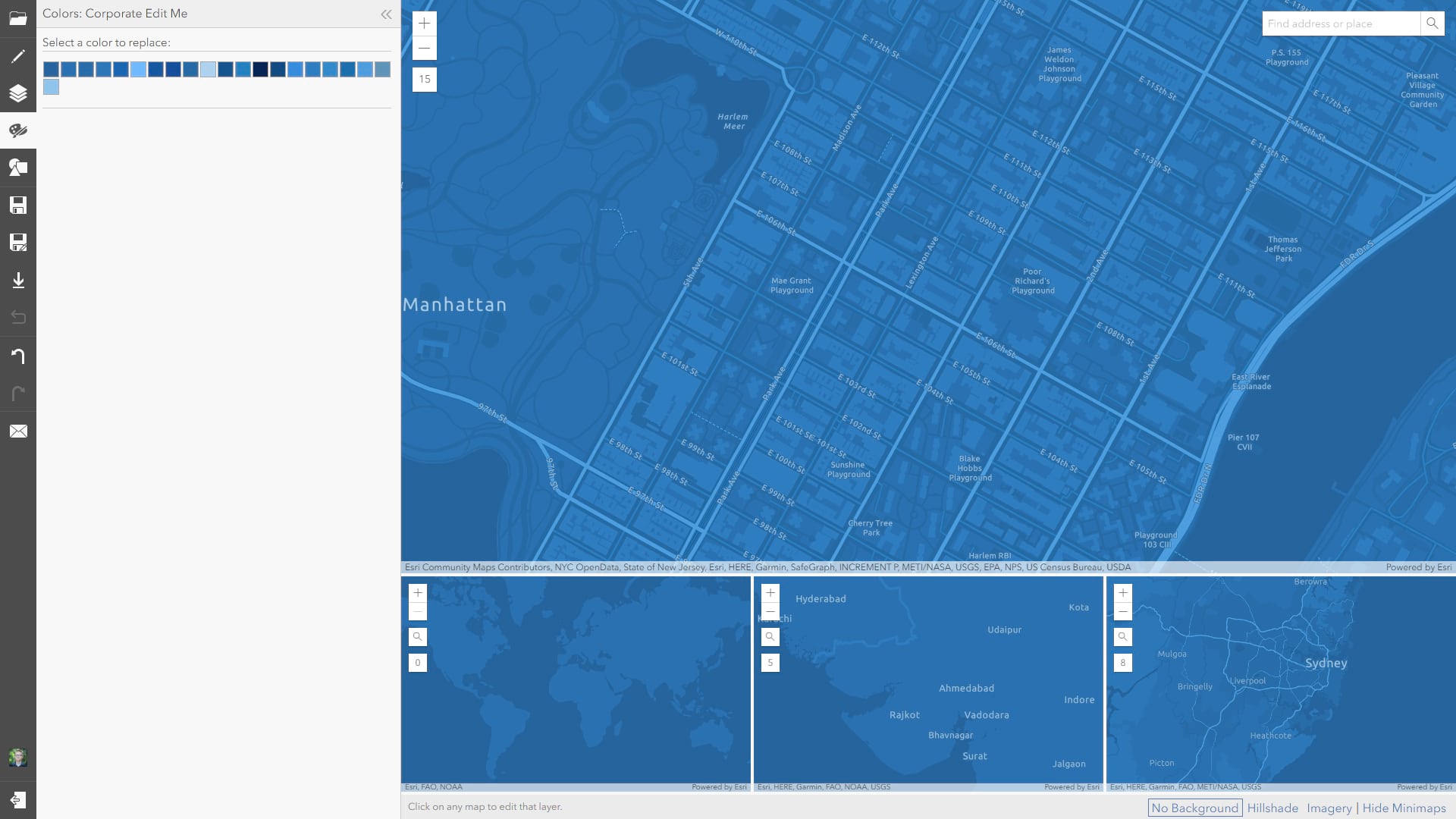Click the undo curved arrow icon
Viewport: 1456px width, 819px height.
click(x=18, y=356)
